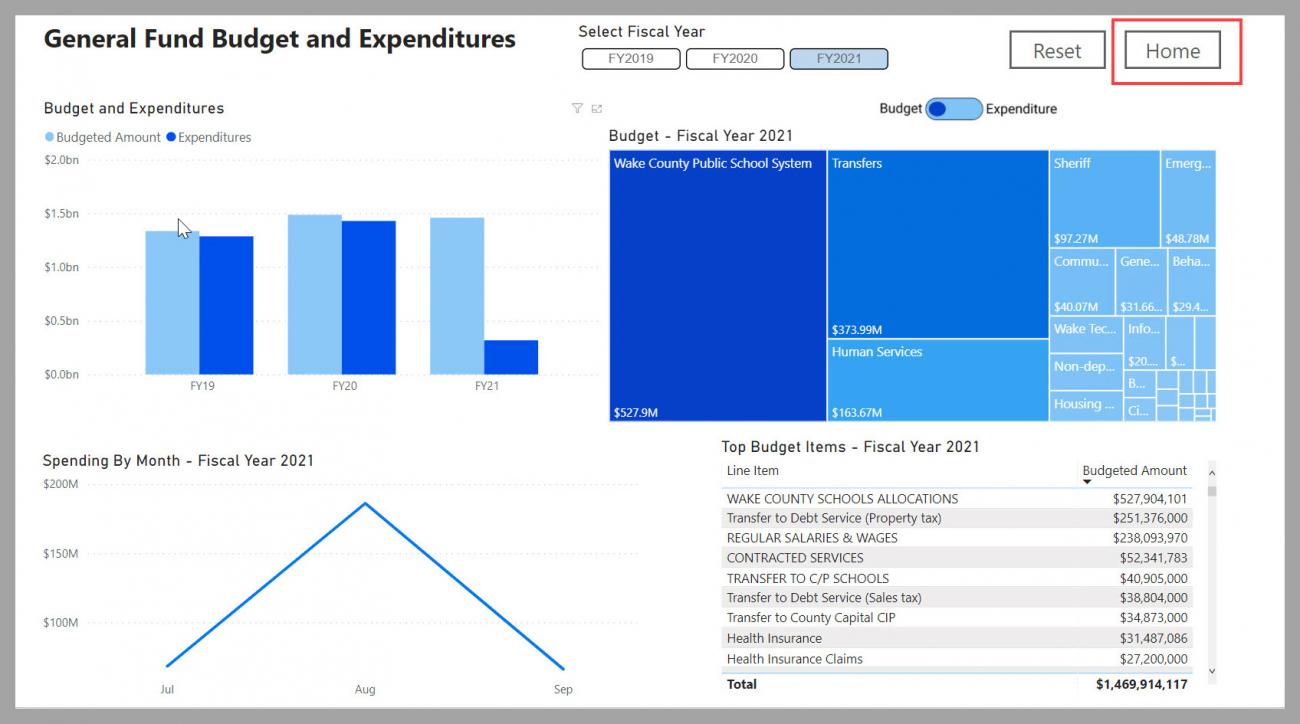The width and height of the screenshot is (1300, 724).
Task: Click scroll up arrow in budget table
Action: click(x=1212, y=470)
